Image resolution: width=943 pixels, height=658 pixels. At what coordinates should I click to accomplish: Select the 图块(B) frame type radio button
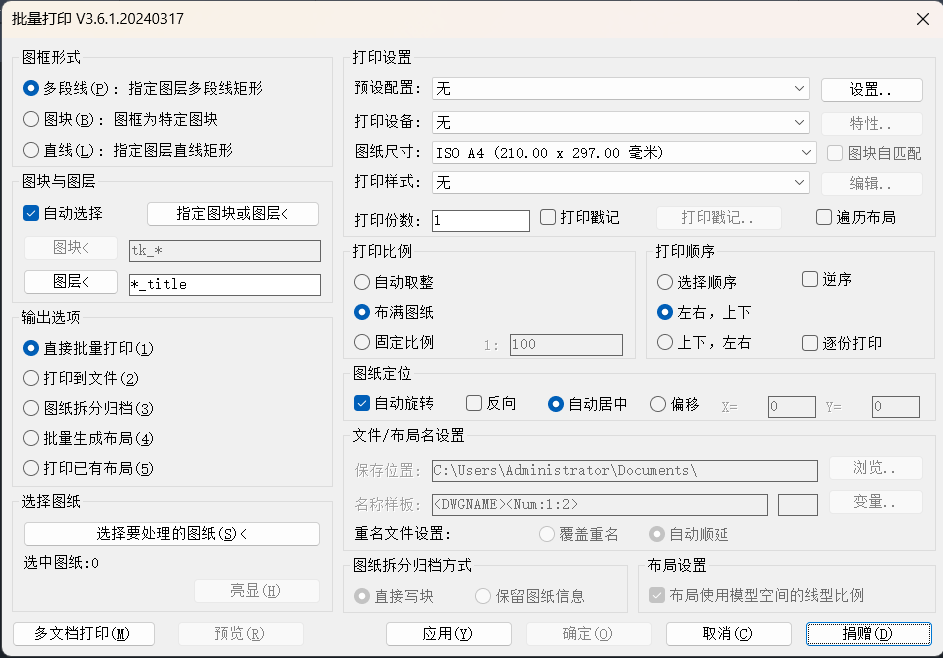(31, 119)
